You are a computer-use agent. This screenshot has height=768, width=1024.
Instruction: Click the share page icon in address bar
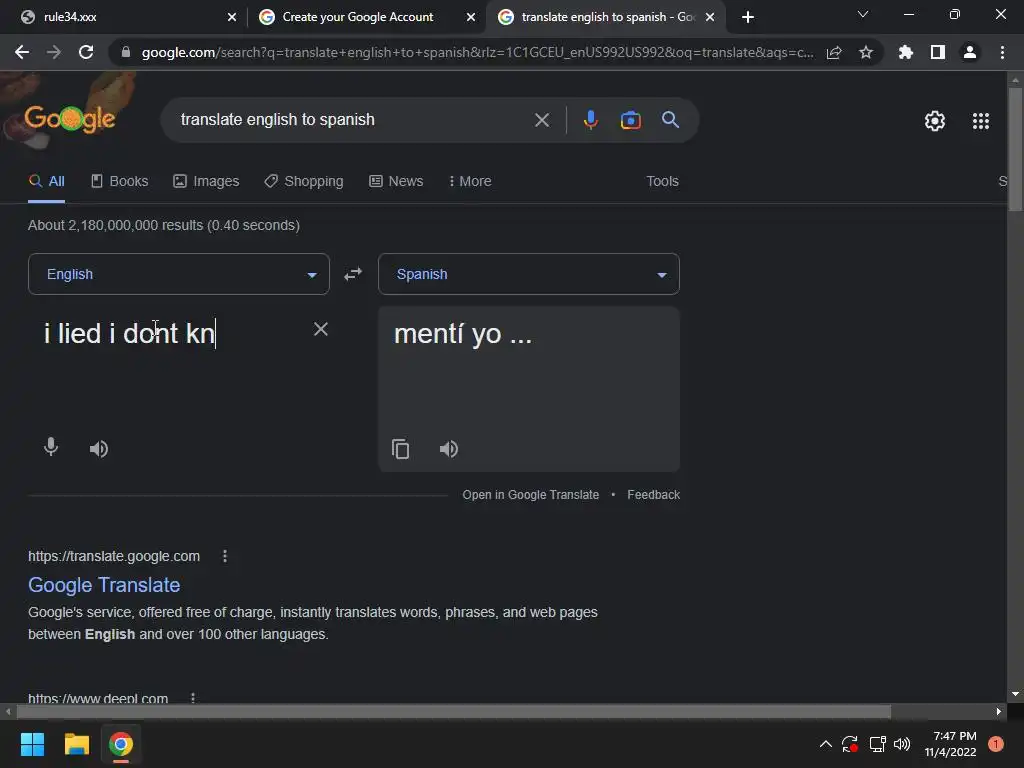coord(834,52)
